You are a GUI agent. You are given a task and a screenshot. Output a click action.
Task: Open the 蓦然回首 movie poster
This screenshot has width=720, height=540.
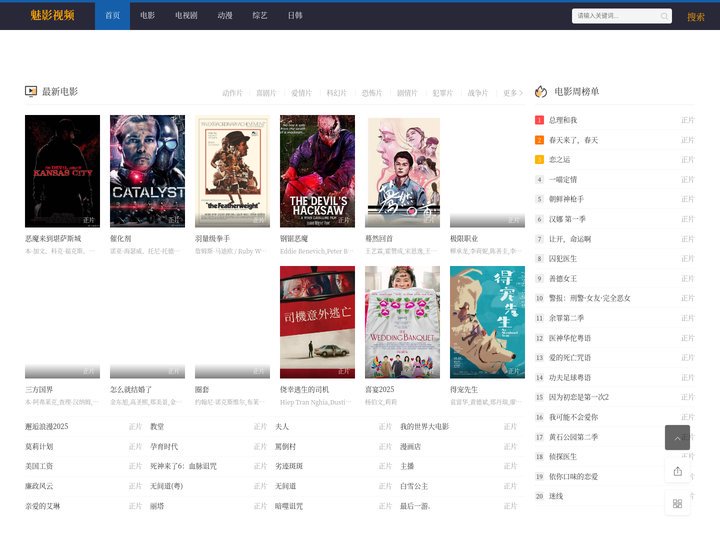(x=402, y=171)
